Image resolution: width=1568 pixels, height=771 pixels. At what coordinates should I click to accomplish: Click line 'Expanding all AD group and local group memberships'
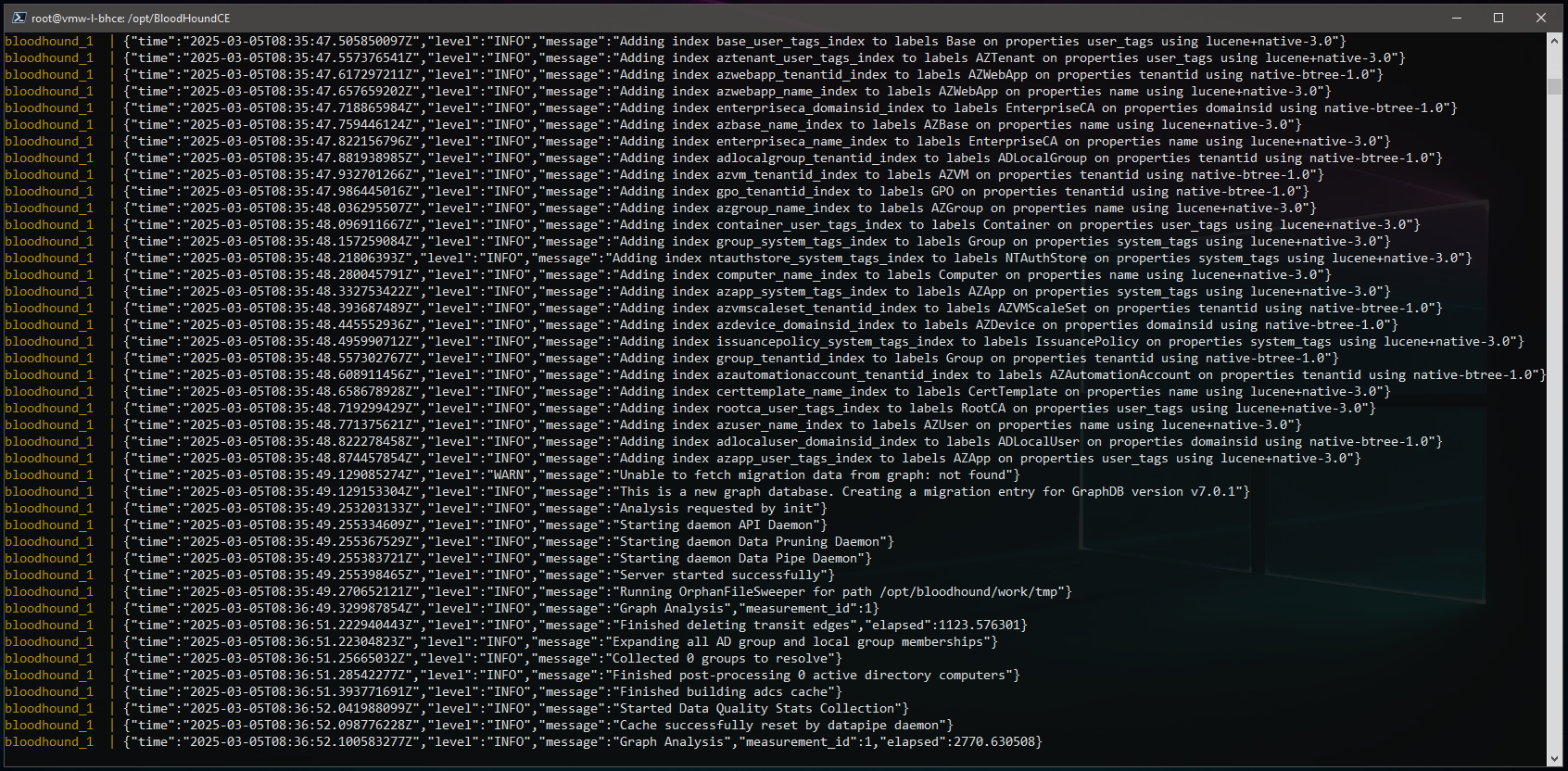pos(501,642)
